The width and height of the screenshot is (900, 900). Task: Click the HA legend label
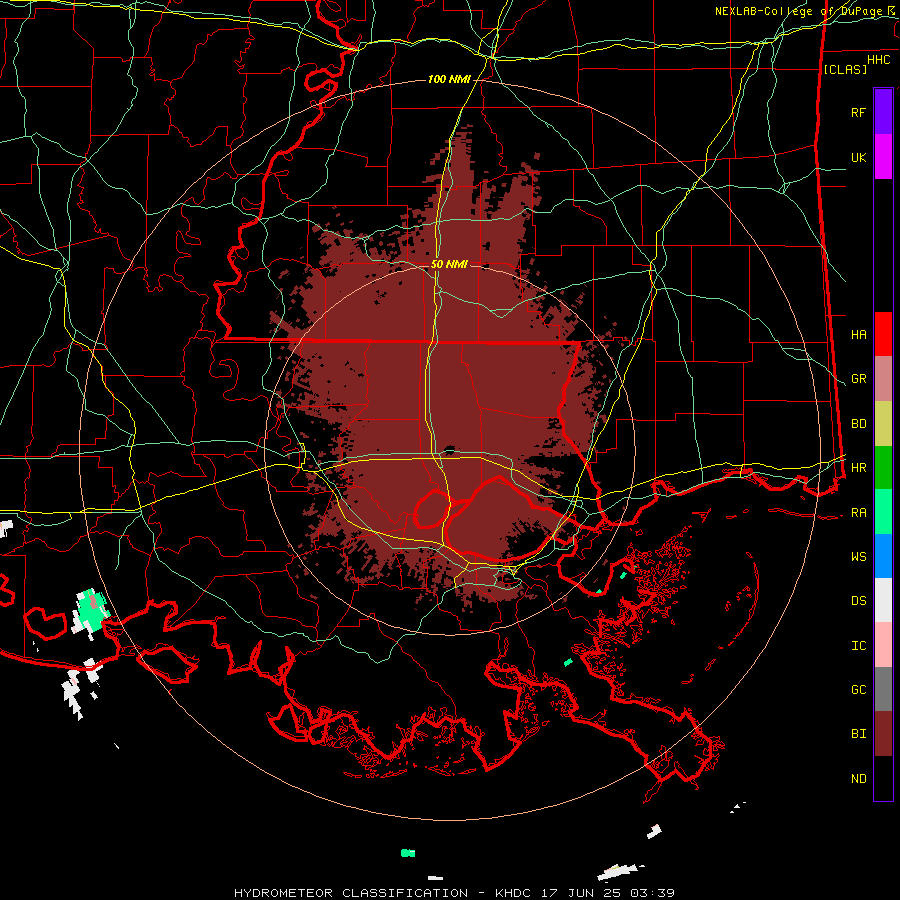(x=858, y=334)
